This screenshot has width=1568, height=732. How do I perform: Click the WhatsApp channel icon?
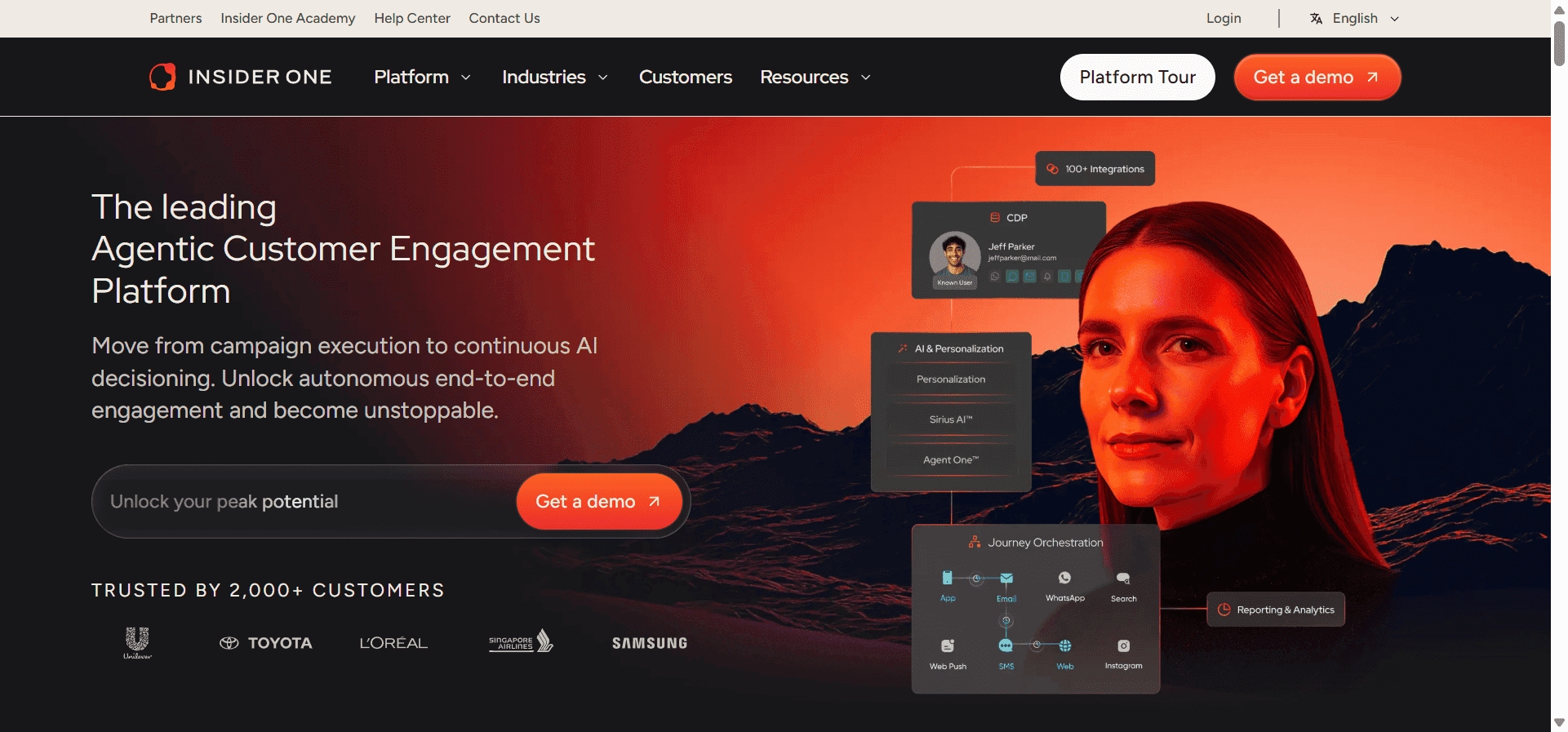(1064, 578)
